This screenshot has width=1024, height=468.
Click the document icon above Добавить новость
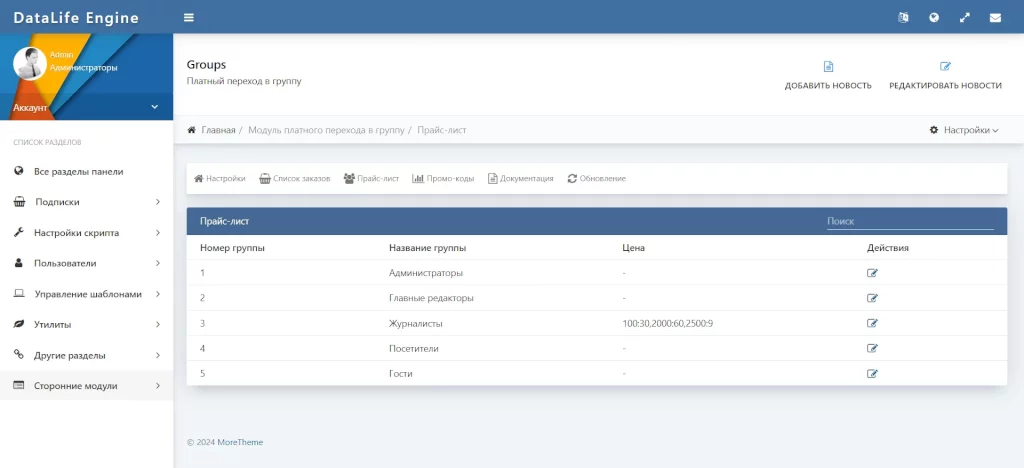point(828,67)
